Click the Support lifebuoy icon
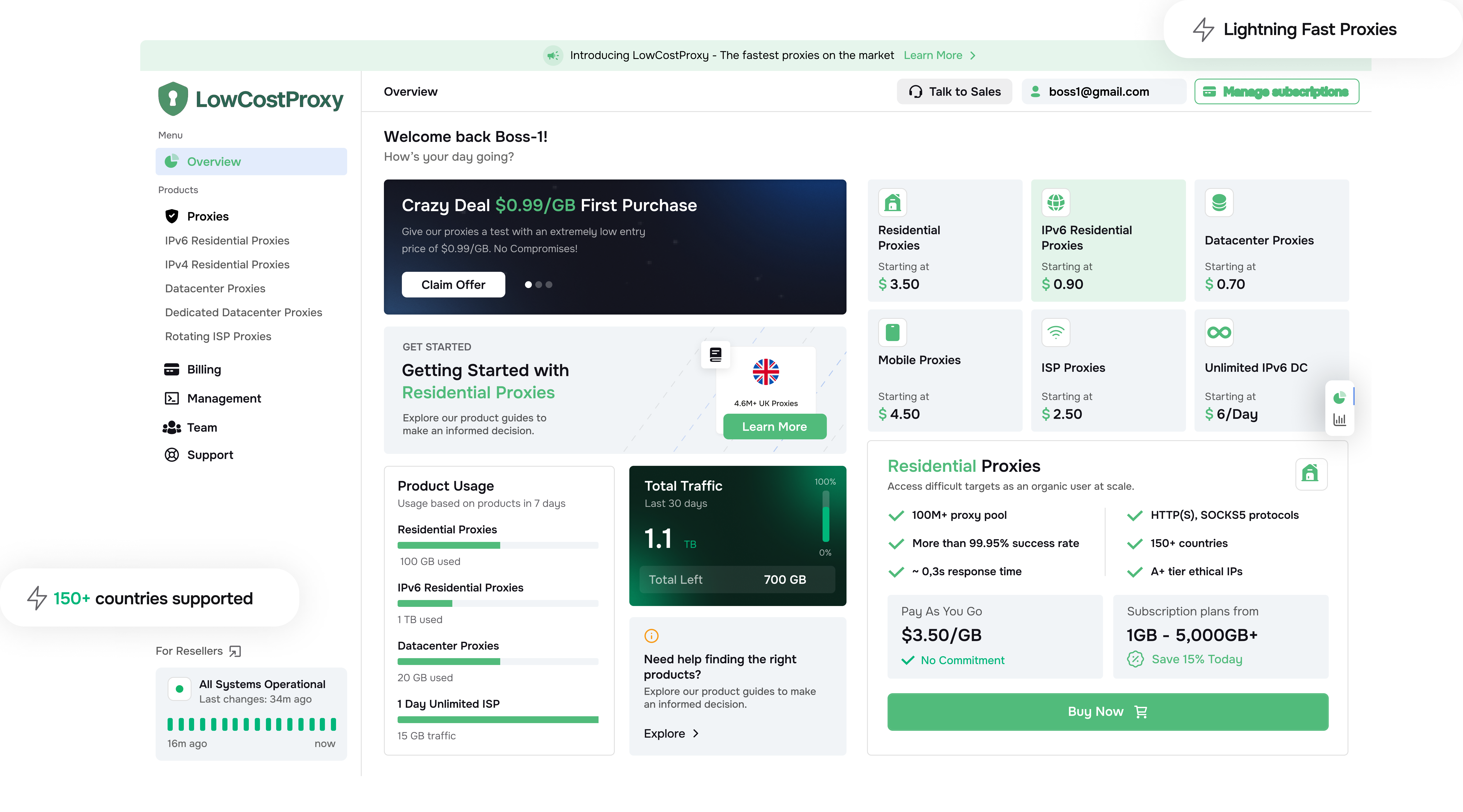This screenshot has width=1463, height=812. point(171,455)
